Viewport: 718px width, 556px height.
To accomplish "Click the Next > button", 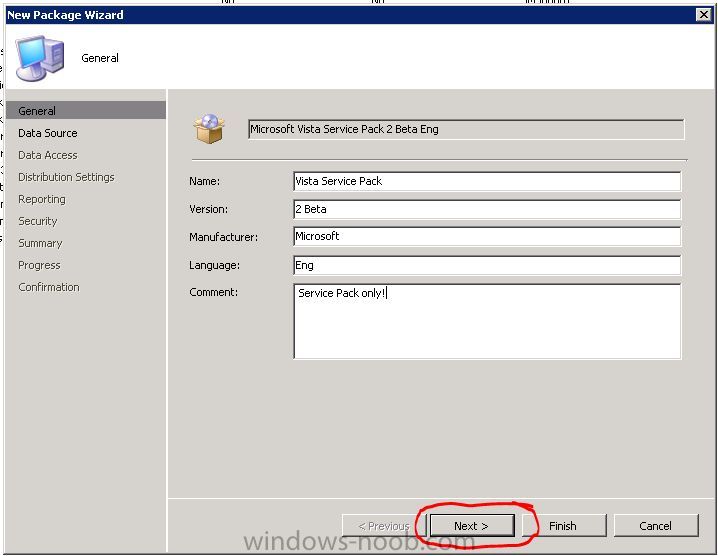I will [x=472, y=526].
